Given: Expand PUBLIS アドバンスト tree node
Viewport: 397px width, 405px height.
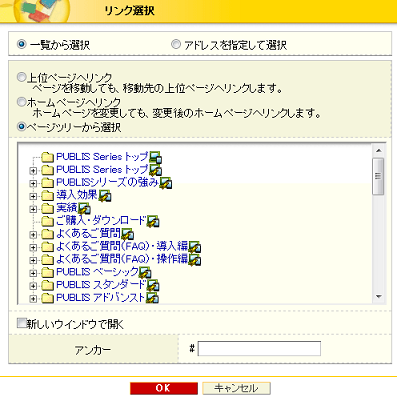Looking at the screenshot, I should [x=33, y=298].
